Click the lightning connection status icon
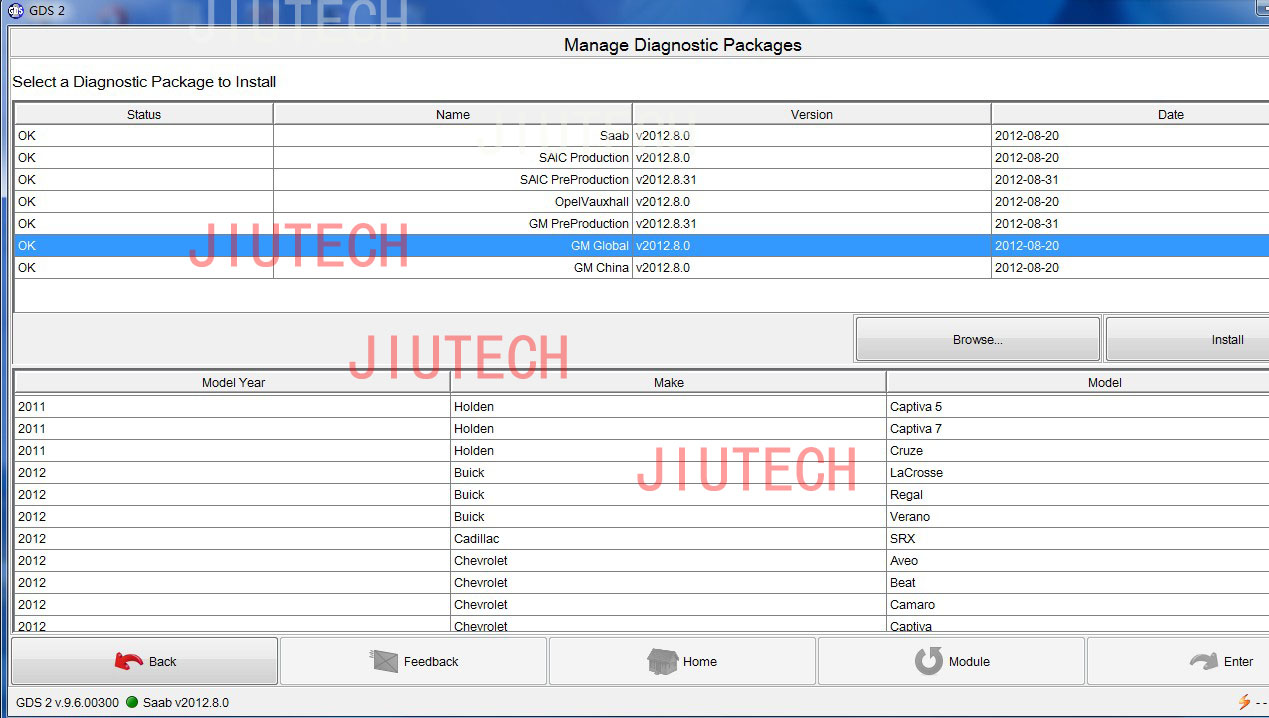1269x718 pixels. pyautogui.click(x=1244, y=702)
